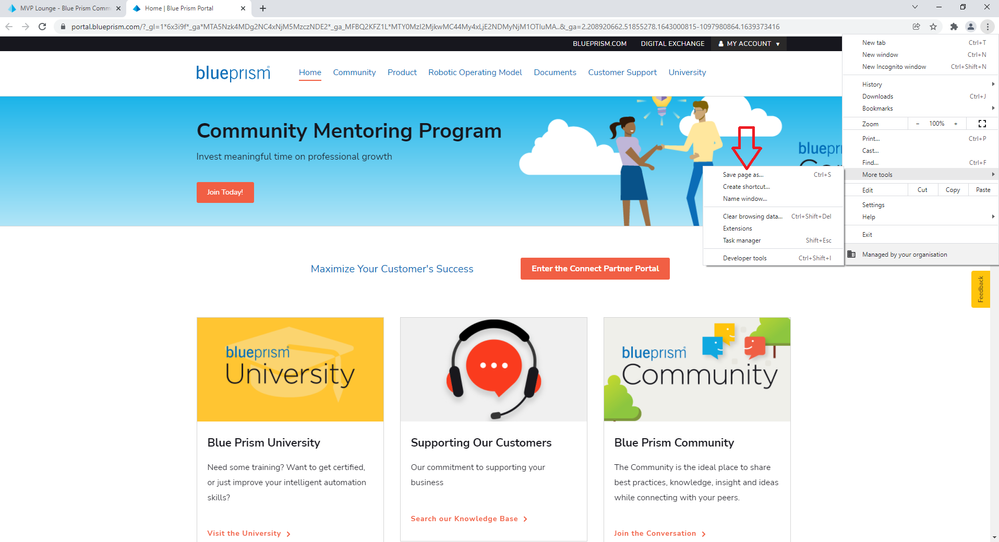The width and height of the screenshot is (999, 542).
Task: Choose New window from Chrome menu
Action: [x=920, y=55]
